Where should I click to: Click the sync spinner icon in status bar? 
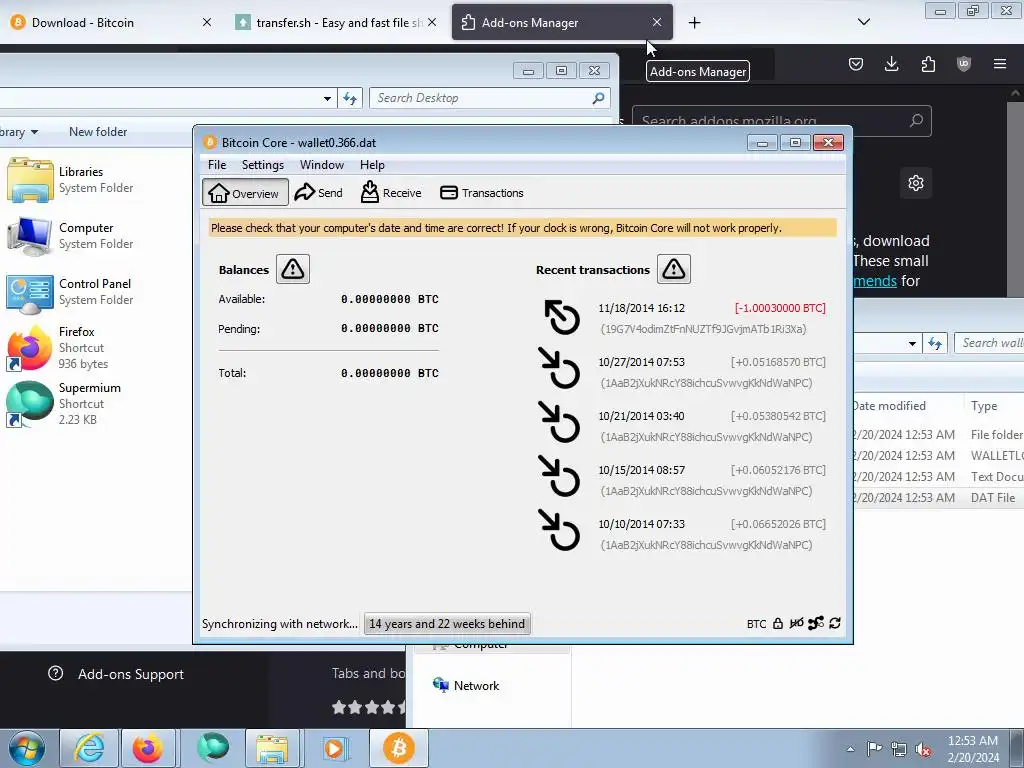pyautogui.click(x=835, y=624)
